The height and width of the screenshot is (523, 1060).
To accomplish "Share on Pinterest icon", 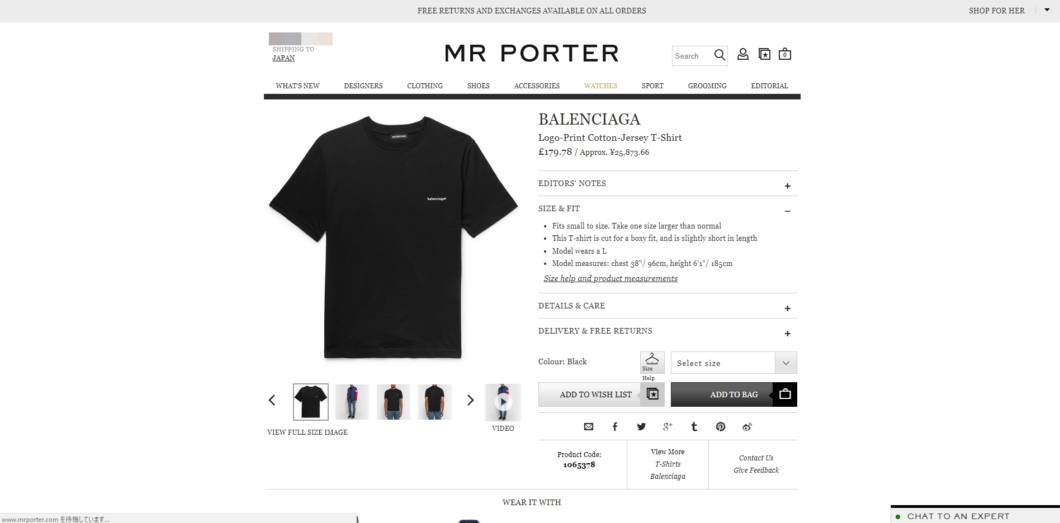I will (x=721, y=426).
